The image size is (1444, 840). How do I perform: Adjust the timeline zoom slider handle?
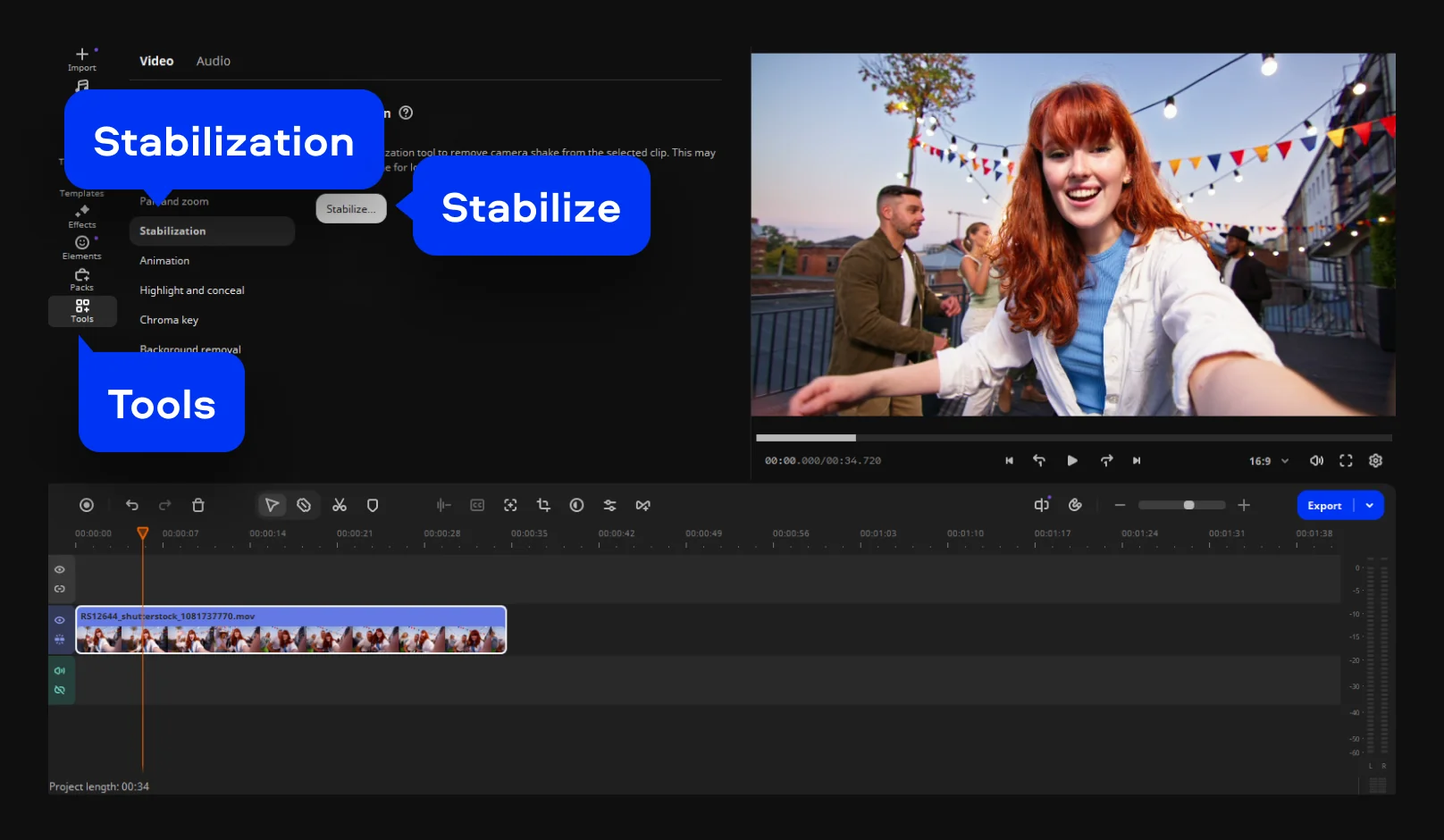[x=1188, y=505]
